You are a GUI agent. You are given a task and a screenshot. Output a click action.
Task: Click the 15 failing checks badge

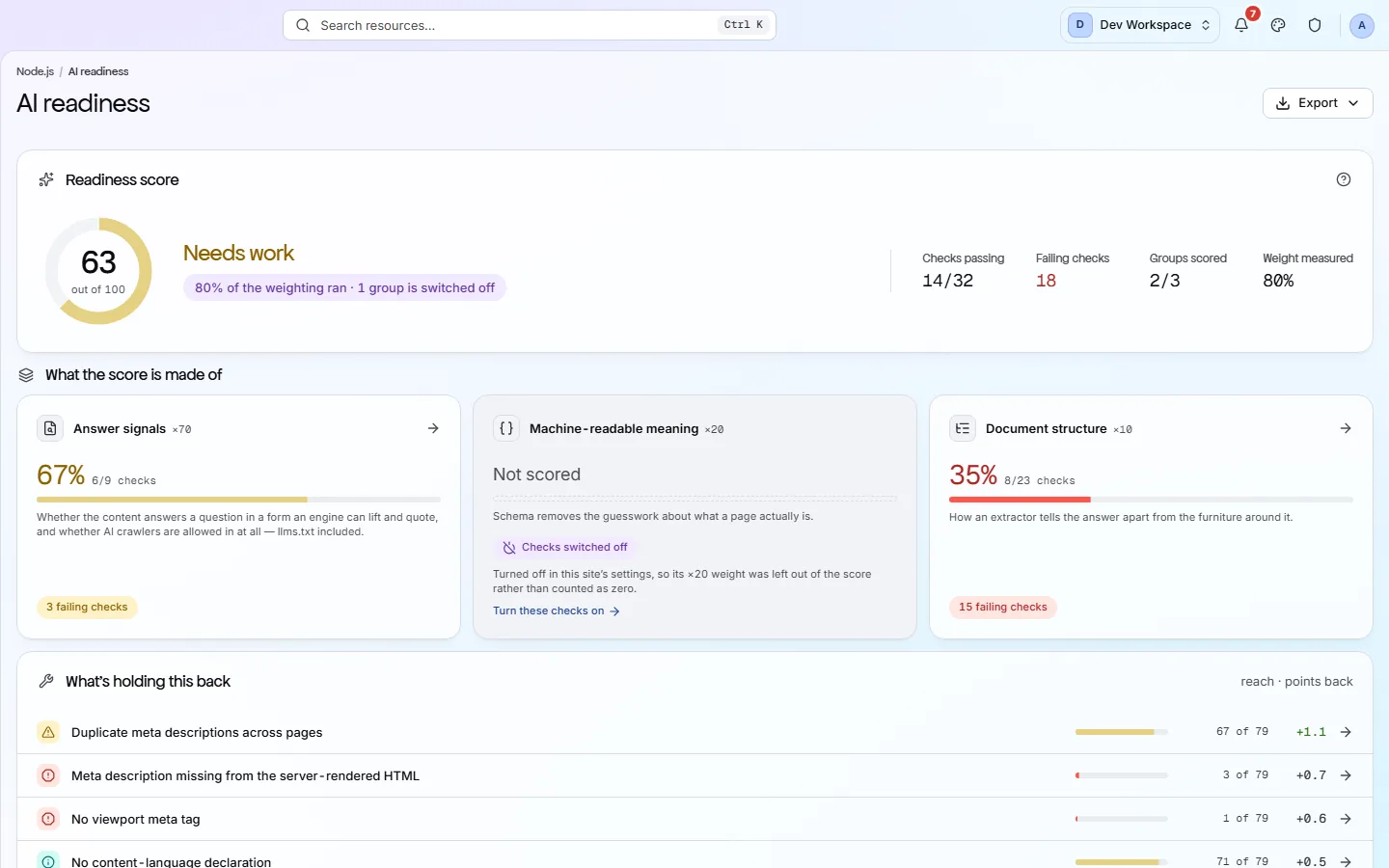[1003, 608]
